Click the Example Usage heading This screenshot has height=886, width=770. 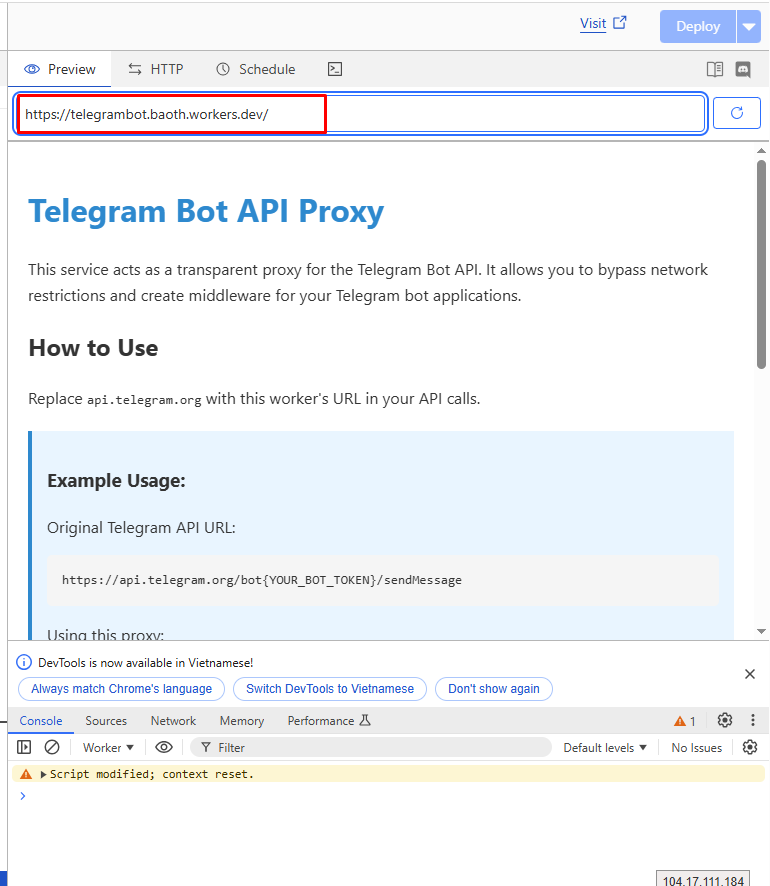(x=116, y=481)
